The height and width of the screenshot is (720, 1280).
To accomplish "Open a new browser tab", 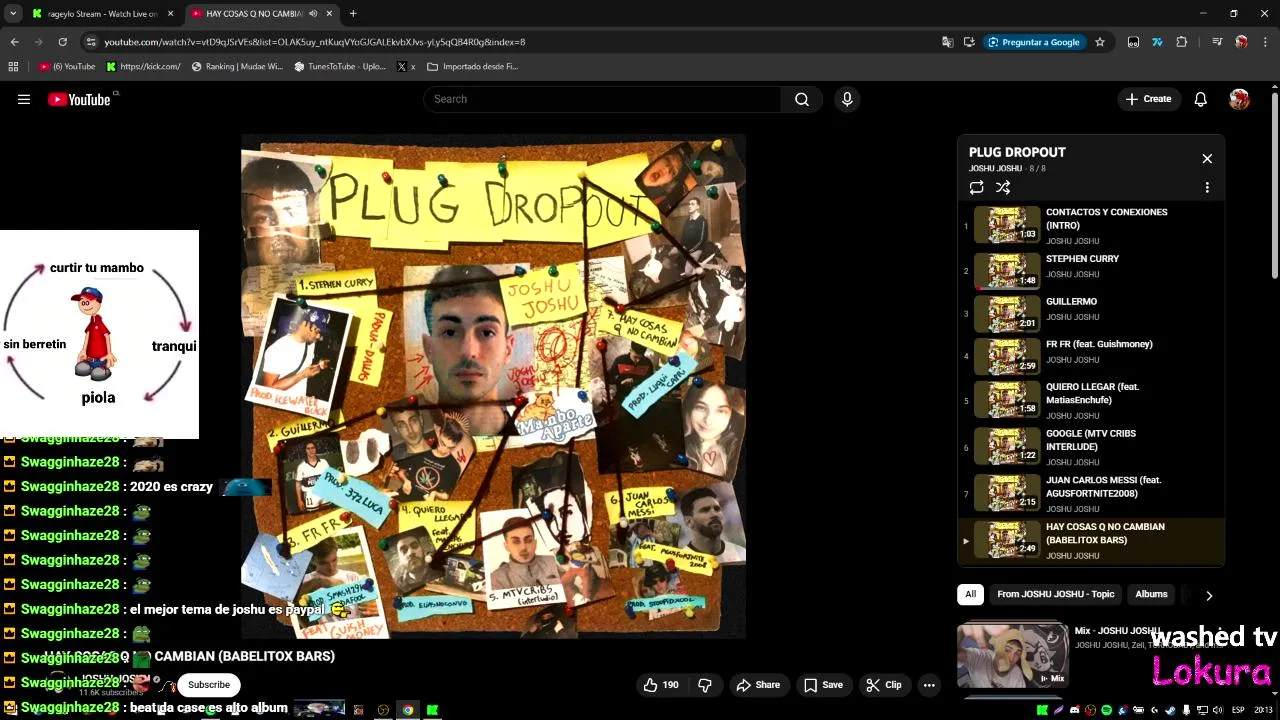I will pos(353,14).
